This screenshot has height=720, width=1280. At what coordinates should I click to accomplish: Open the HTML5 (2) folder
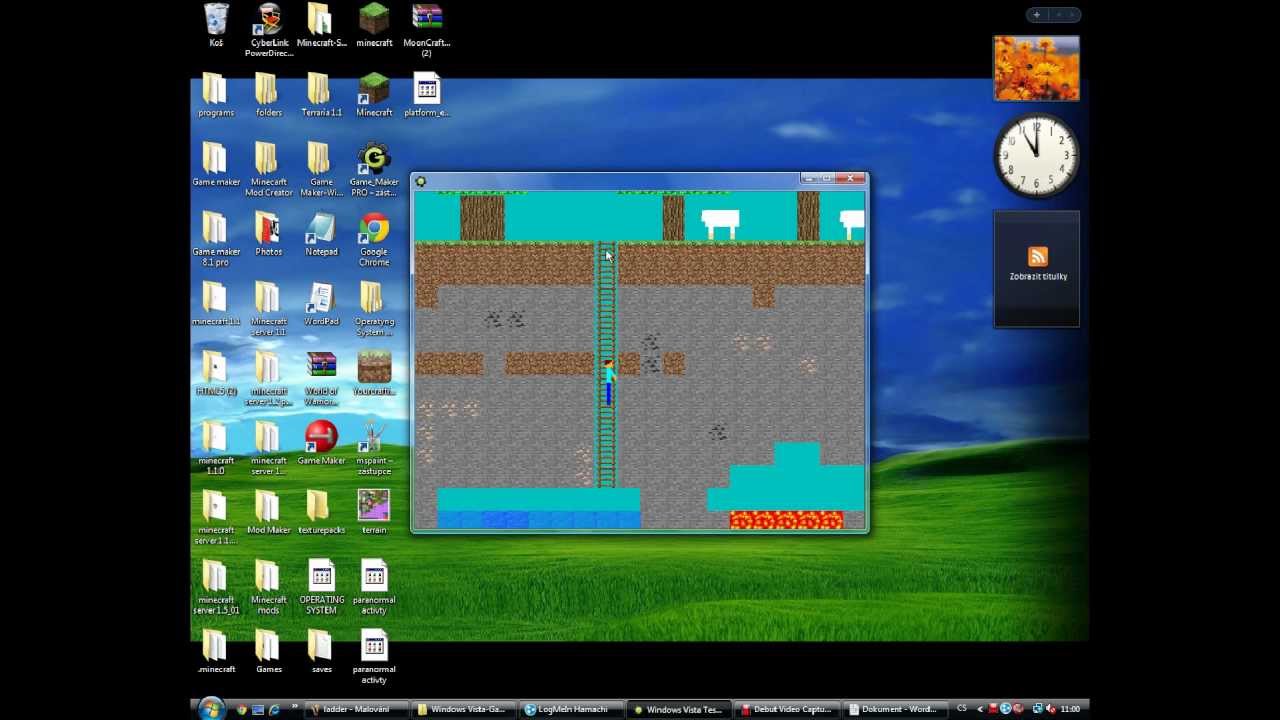tap(216, 373)
